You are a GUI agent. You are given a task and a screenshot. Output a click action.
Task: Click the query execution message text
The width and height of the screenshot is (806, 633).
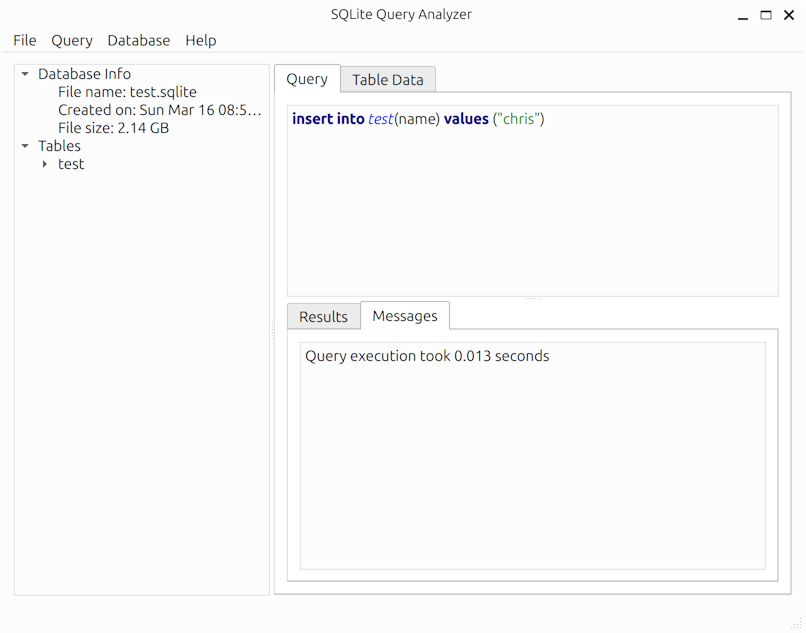point(427,356)
